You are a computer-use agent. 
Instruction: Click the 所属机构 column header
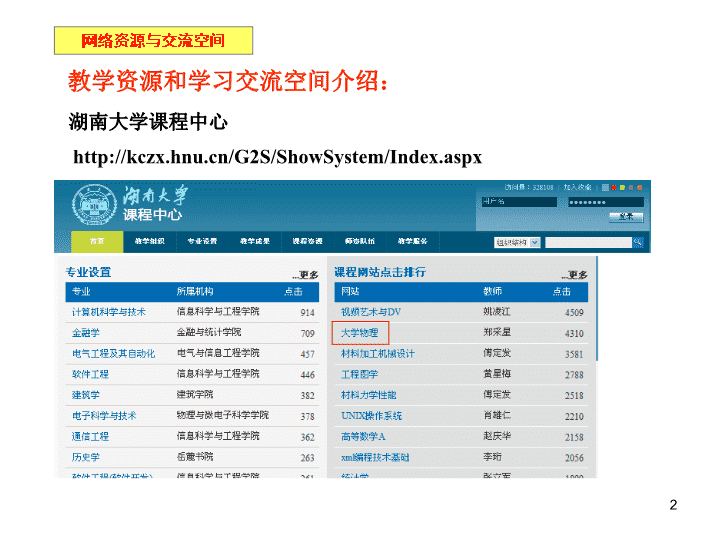(x=195, y=292)
